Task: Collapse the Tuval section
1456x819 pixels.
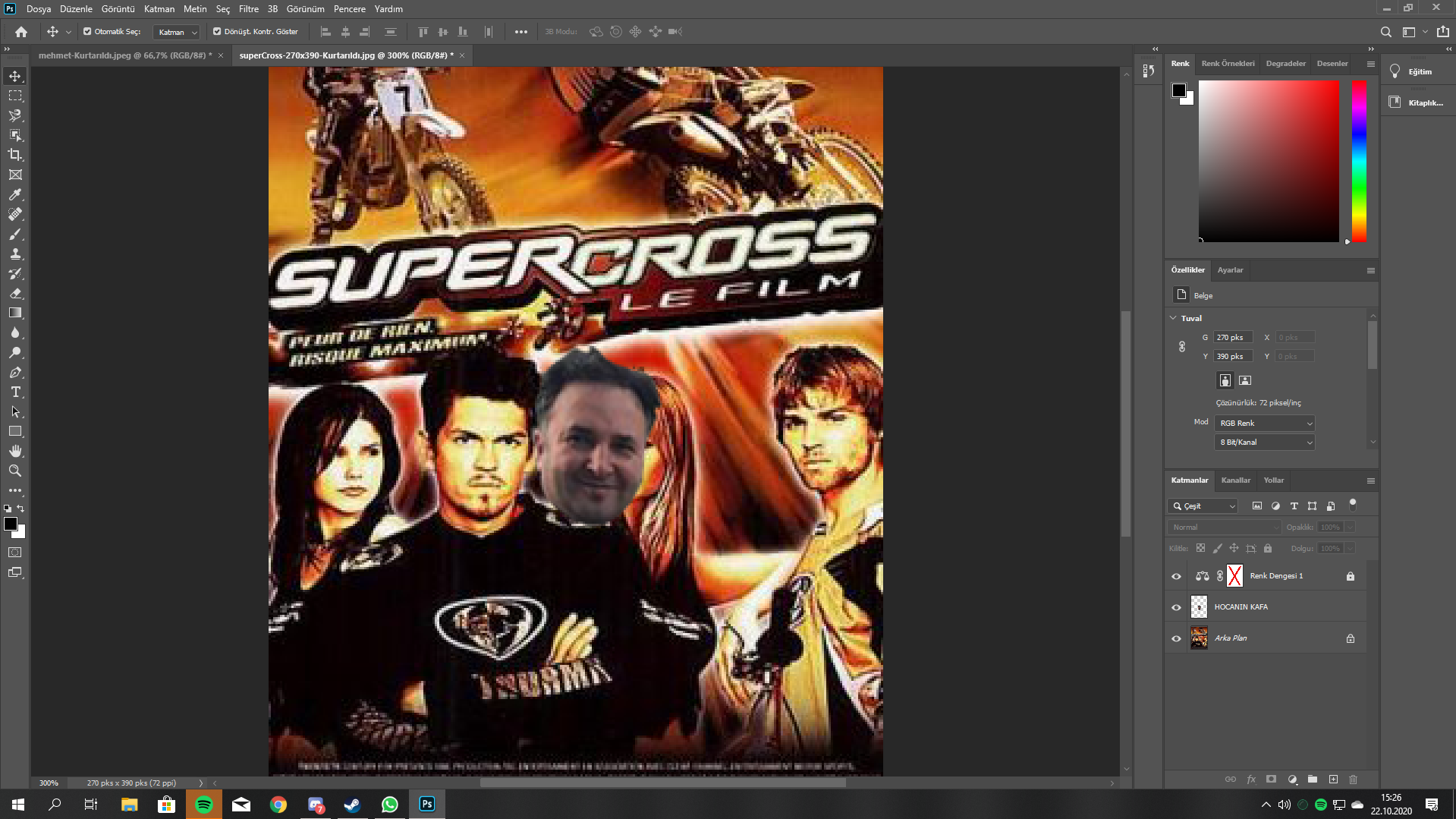Action: click(x=1173, y=318)
